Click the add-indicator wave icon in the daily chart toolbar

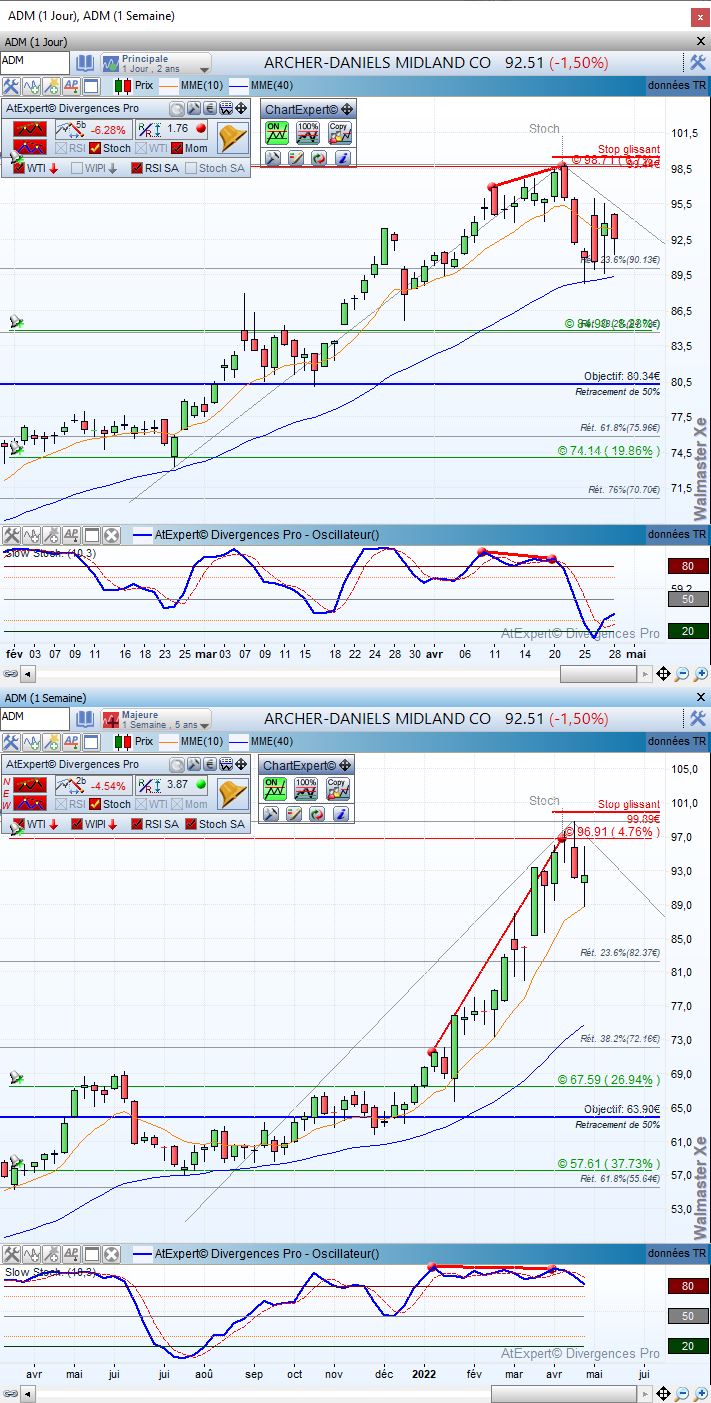pos(31,86)
